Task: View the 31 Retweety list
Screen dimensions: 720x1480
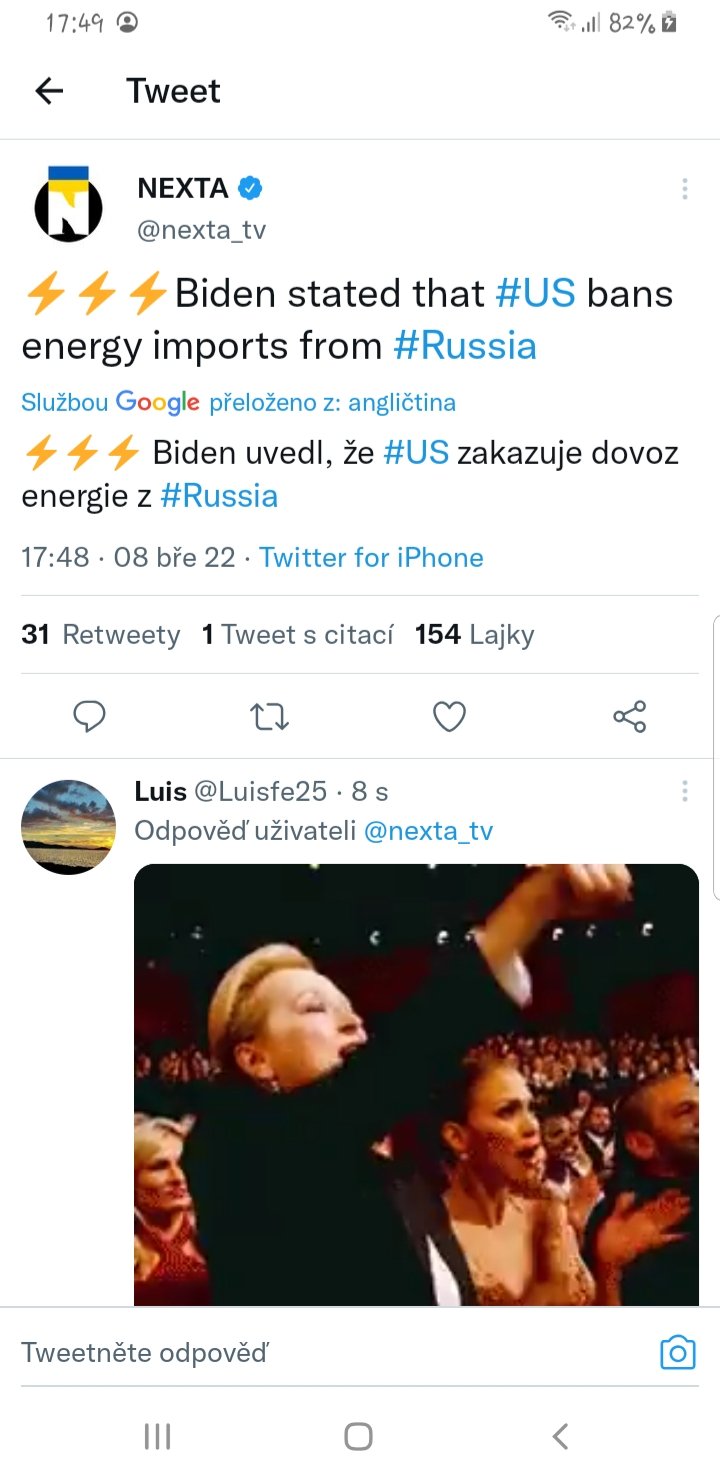Action: click(100, 635)
